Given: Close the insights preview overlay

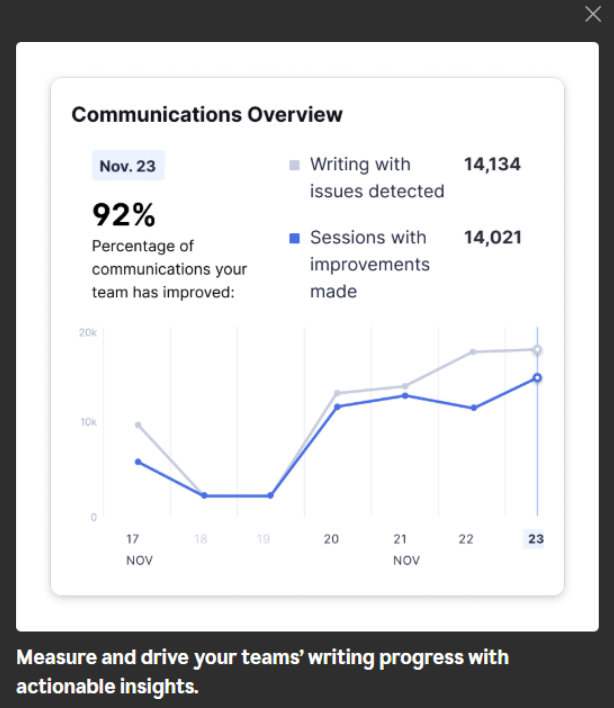Looking at the screenshot, I should 593,14.
